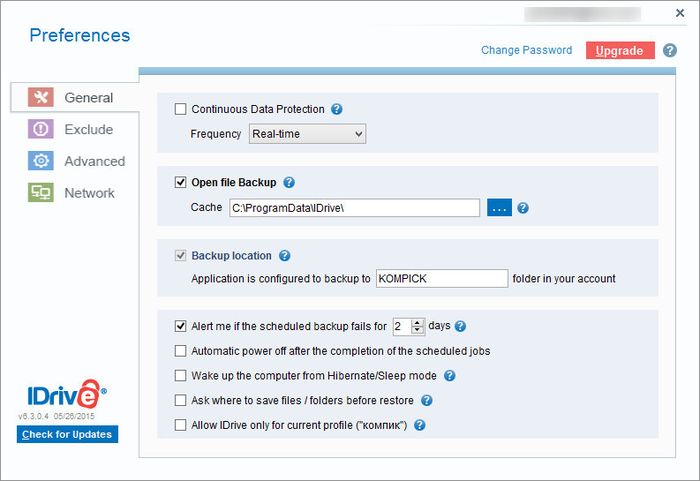Enable Continuous Data Protection checkbox
The width and height of the screenshot is (700, 481).
181,109
